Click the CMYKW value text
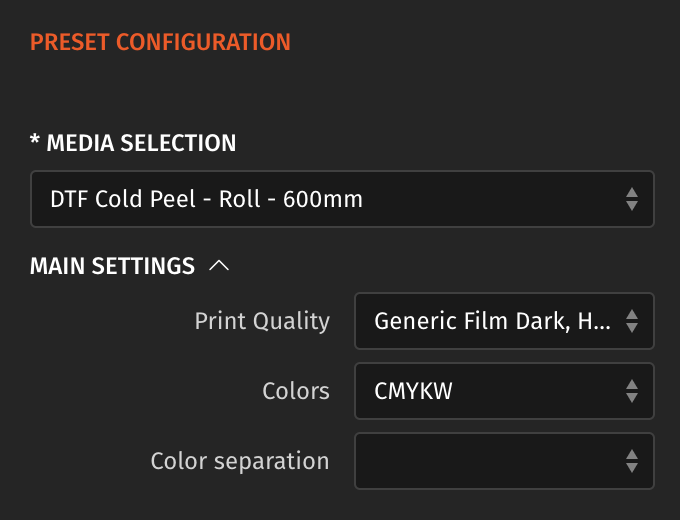680x520 pixels. tap(413, 391)
